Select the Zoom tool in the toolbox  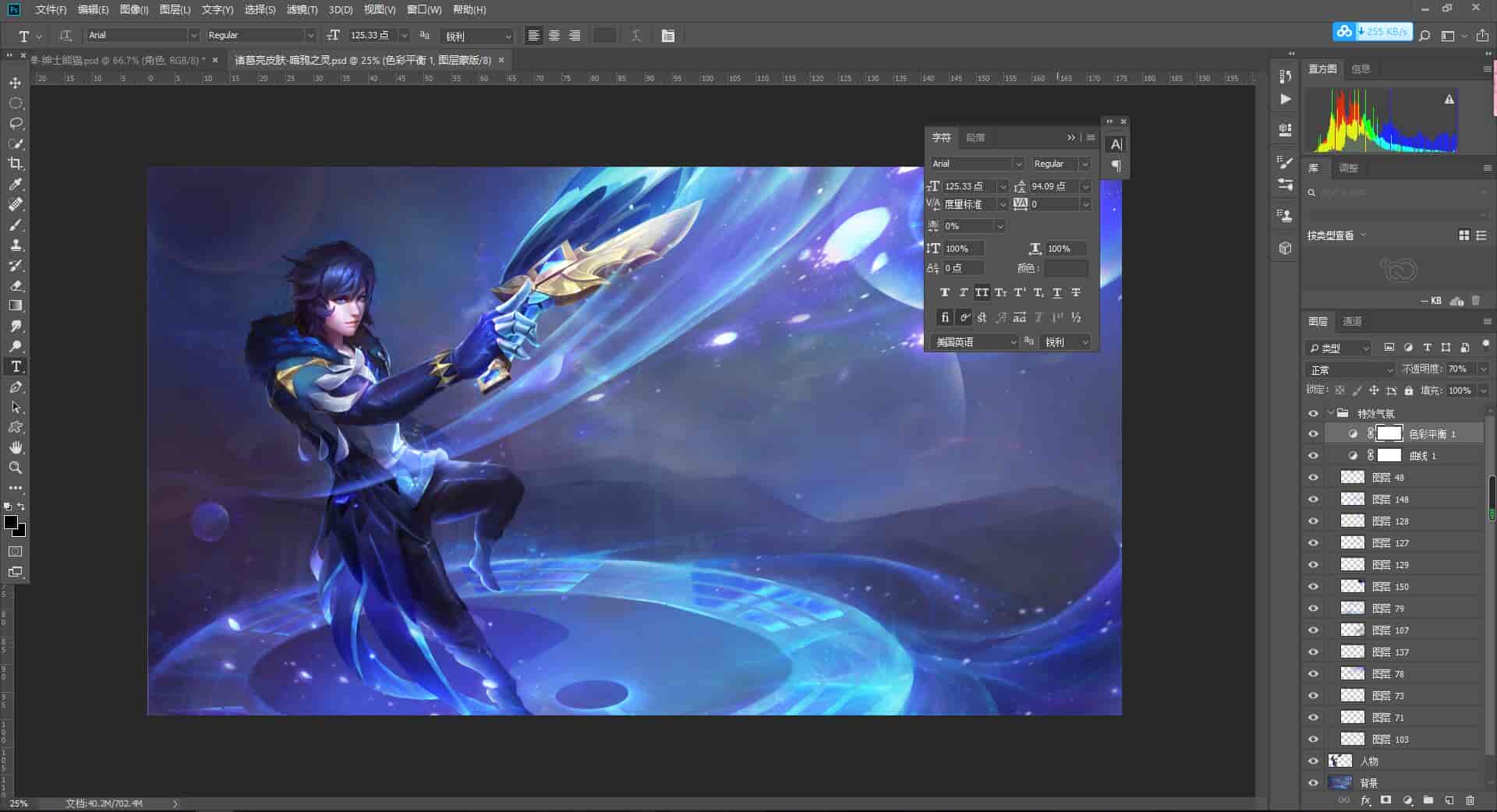click(16, 468)
